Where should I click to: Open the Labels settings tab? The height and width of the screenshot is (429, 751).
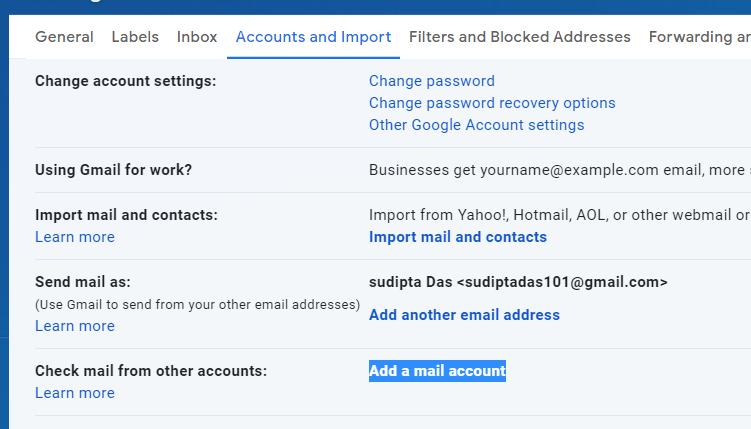[x=135, y=37]
